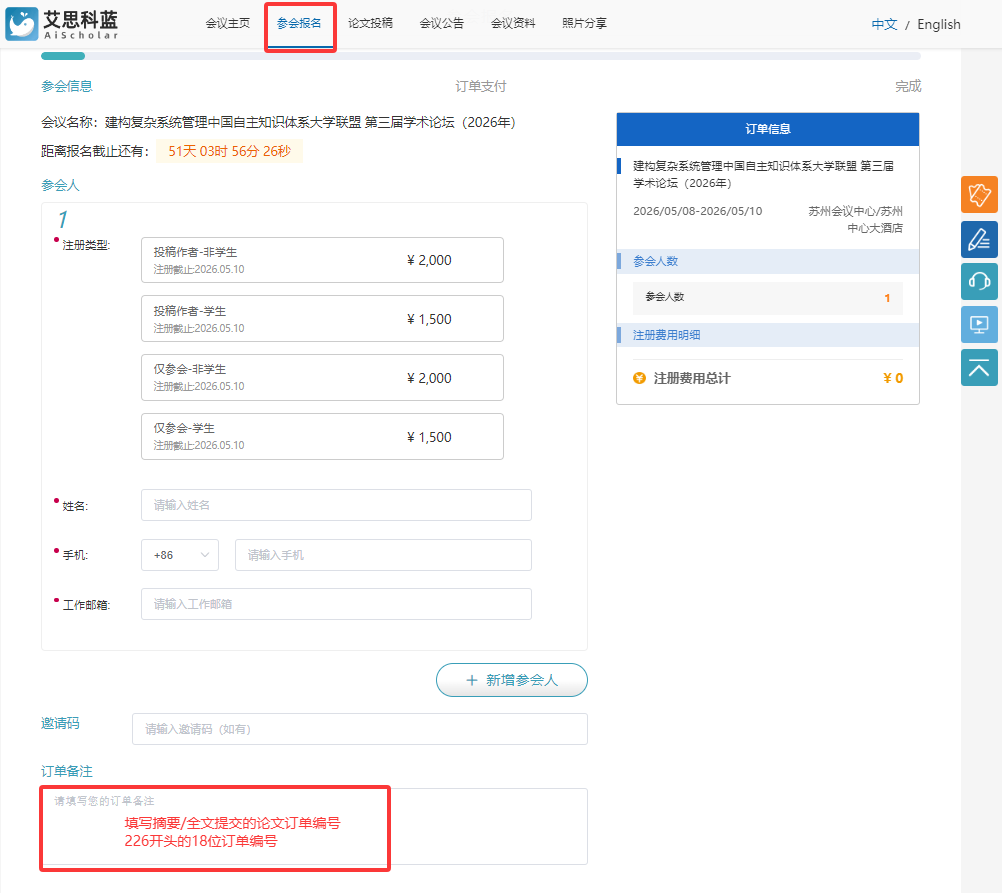Click the 新增参会人 button

511,680
